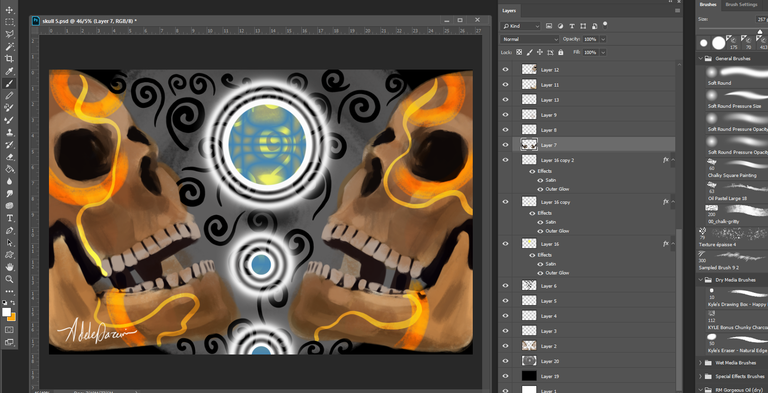
Task: Lock transparent pixels of layer
Action: pos(519,52)
